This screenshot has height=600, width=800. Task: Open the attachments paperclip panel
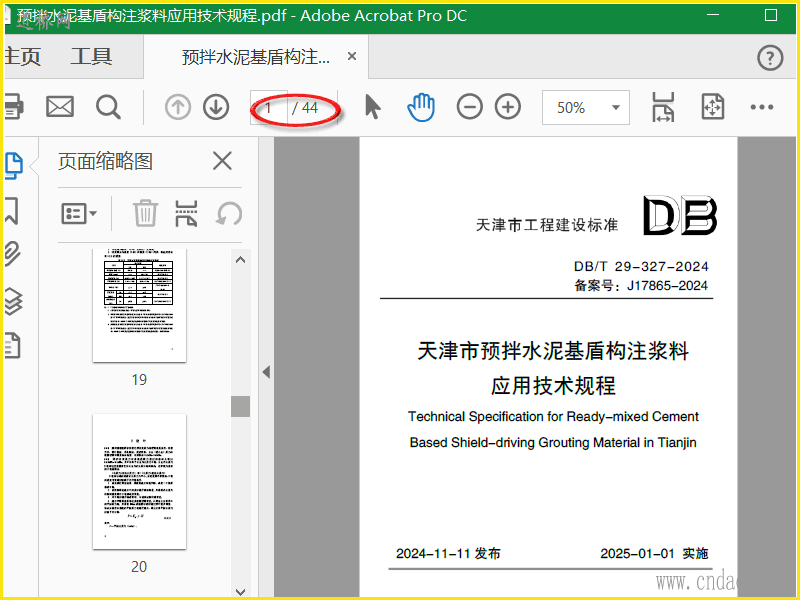[12, 254]
